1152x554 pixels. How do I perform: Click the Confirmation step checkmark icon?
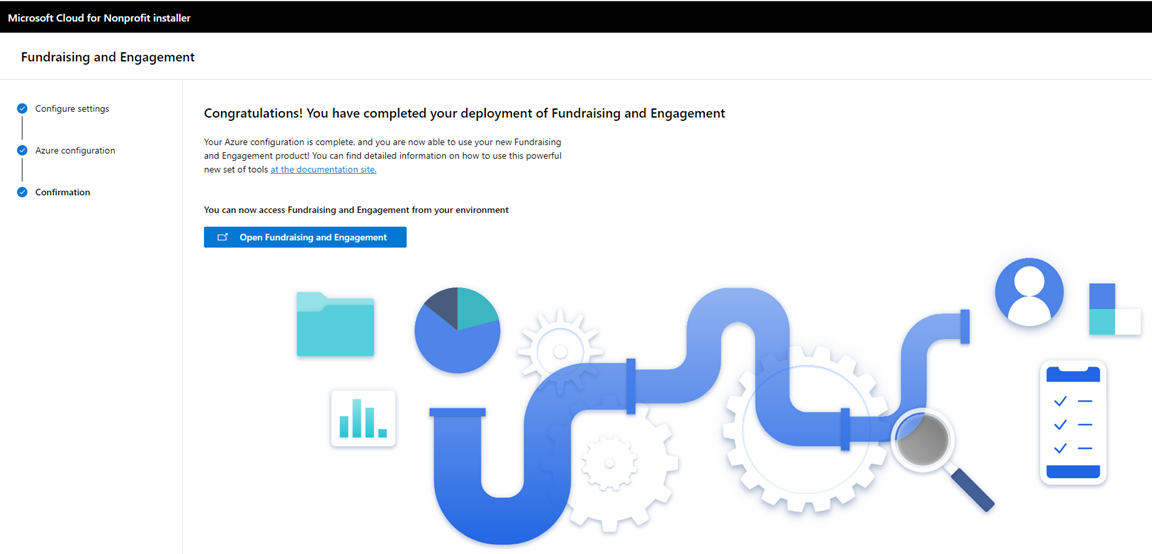coord(22,193)
